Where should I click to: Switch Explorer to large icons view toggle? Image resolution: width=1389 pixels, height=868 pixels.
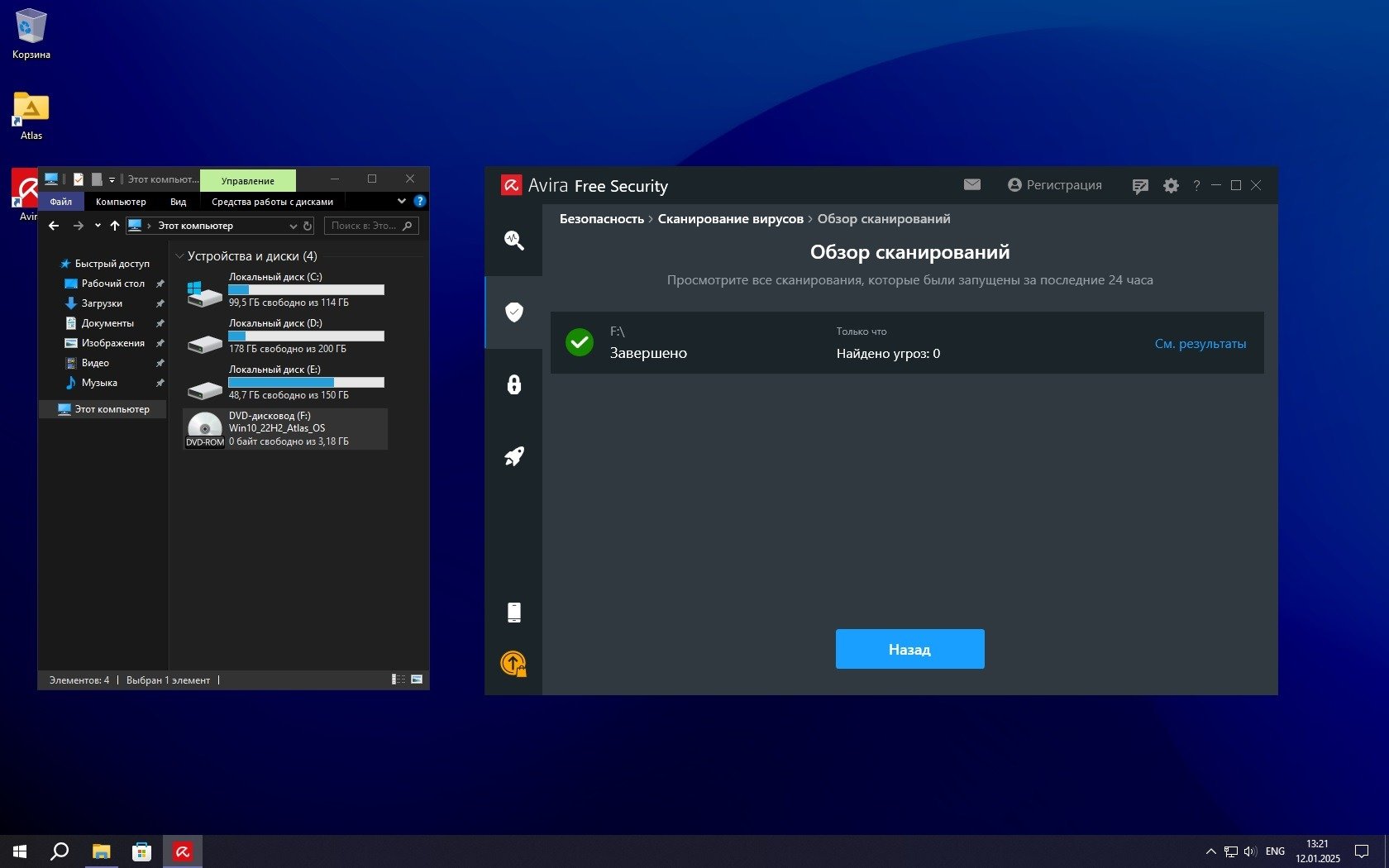(x=417, y=680)
